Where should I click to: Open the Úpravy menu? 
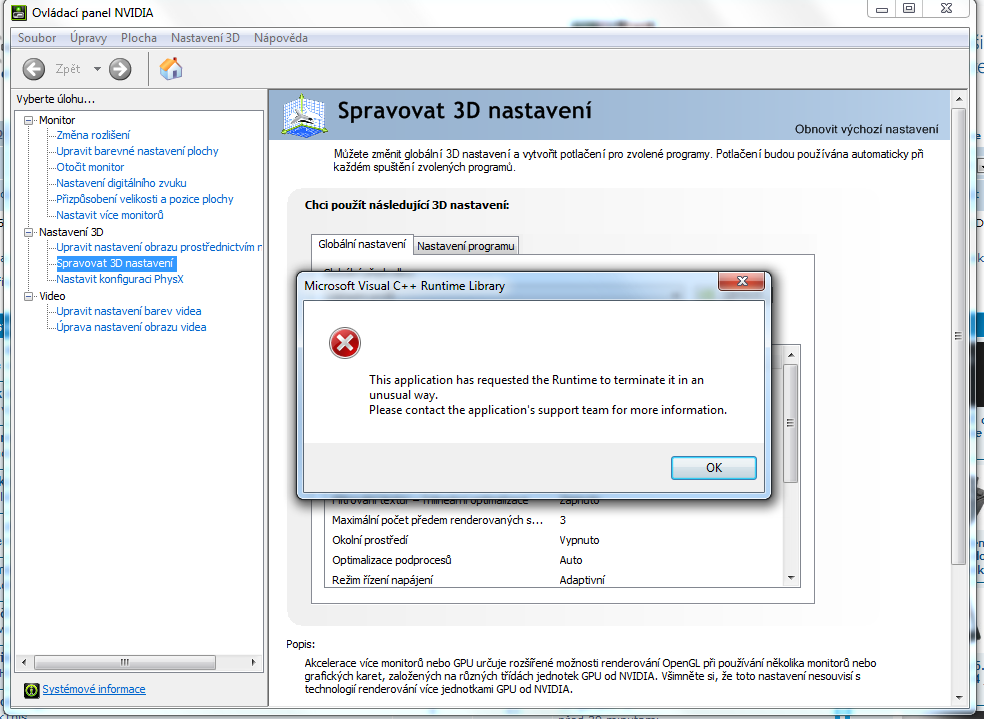tap(88, 38)
